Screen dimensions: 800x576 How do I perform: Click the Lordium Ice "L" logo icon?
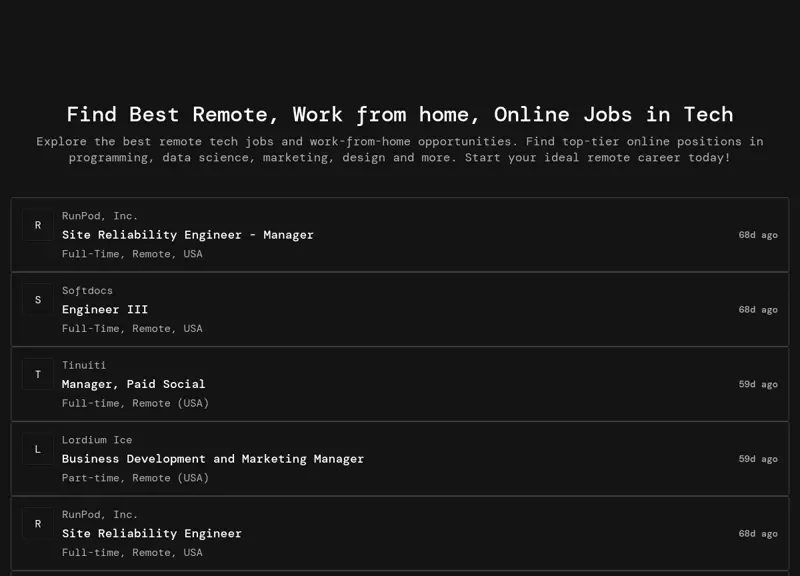[x=38, y=449]
